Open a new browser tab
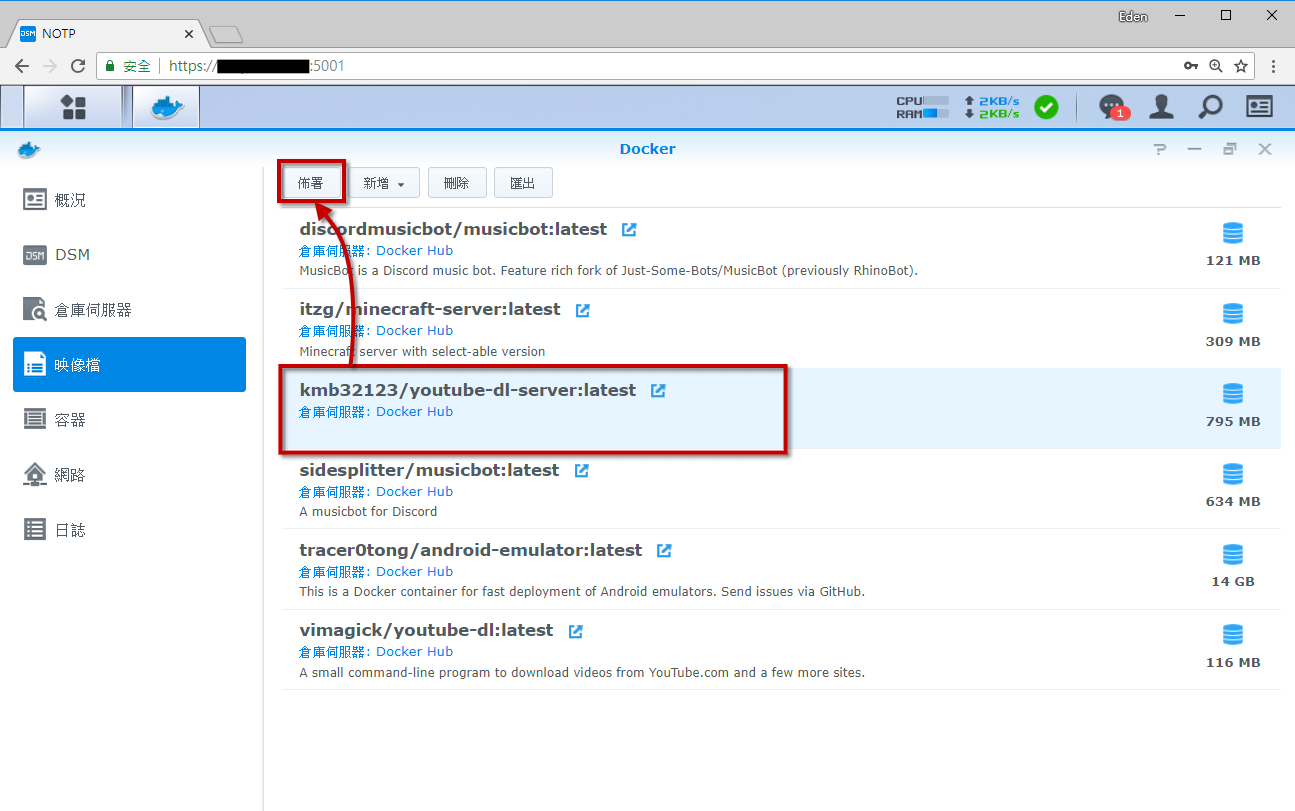1295x811 pixels. [x=227, y=35]
